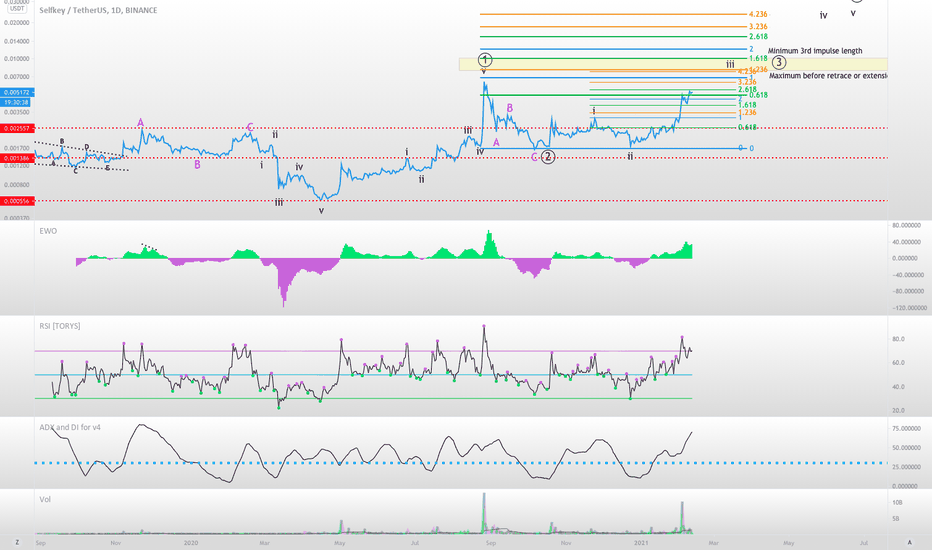Select the small E label on the triangle
The height and width of the screenshot is (550, 932).
pos(107,168)
